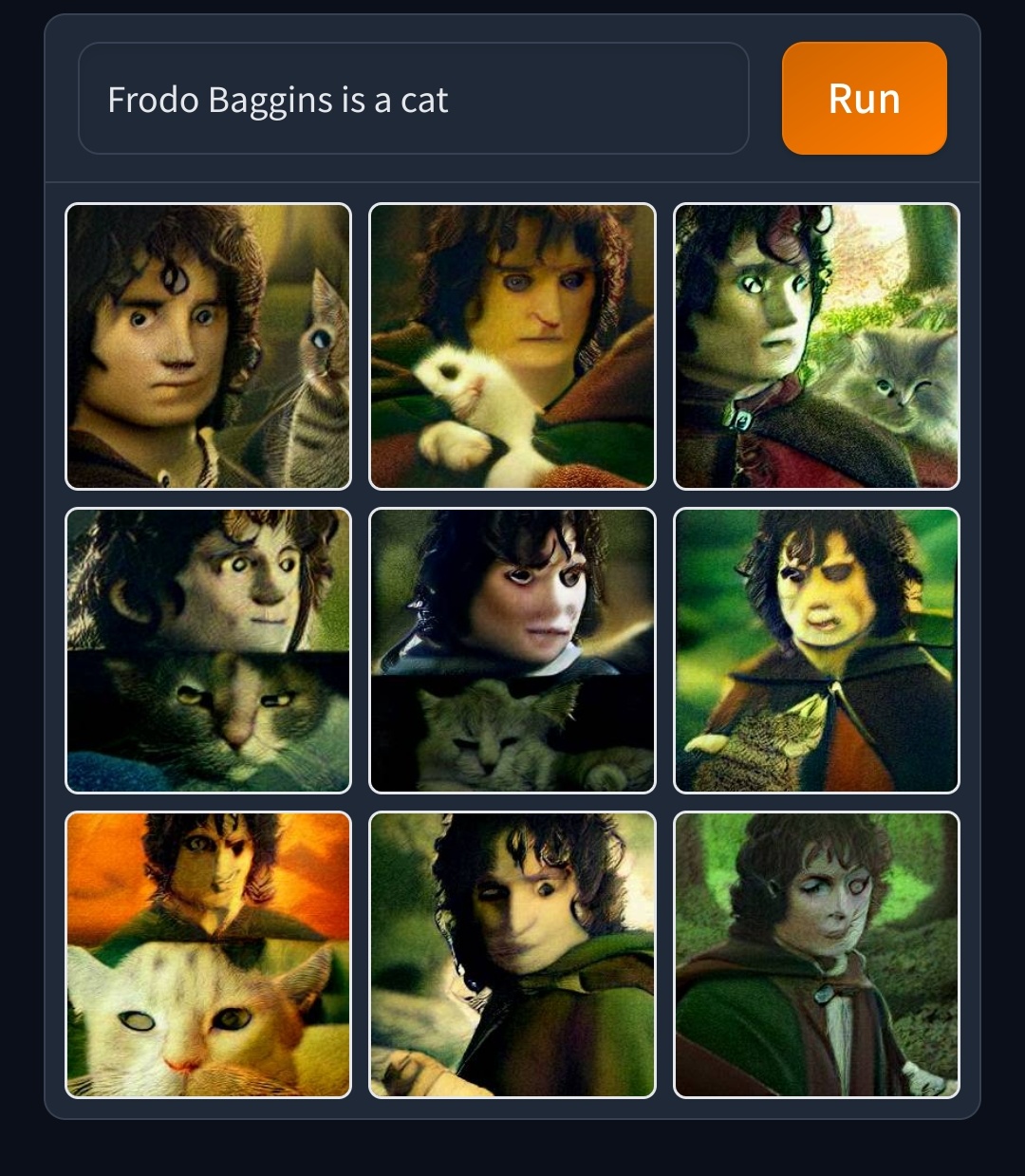Click the orange Run button
Image resolution: width=1025 pixels, height=1176 pixels.
coord(864,98)
